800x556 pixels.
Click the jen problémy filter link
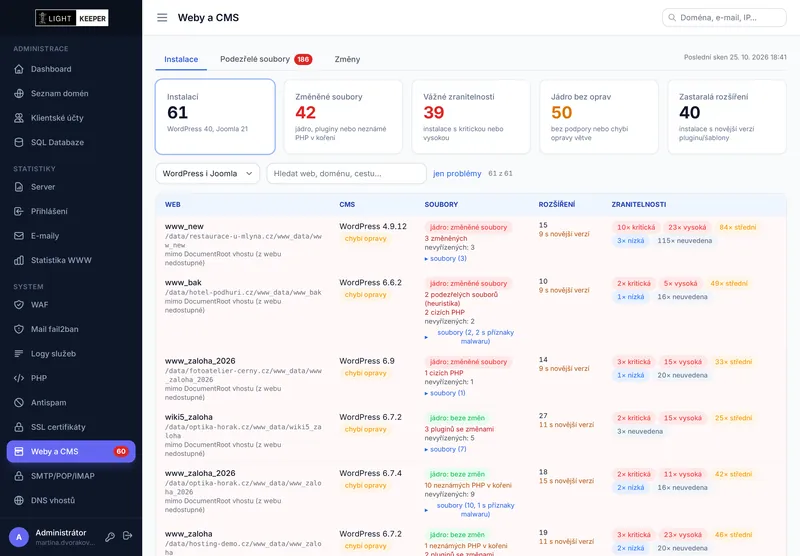[x=457, y=173]
